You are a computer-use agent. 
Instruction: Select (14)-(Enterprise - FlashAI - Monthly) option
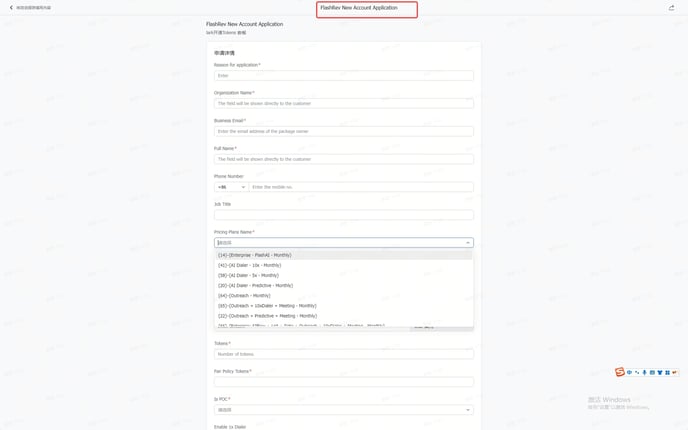[344, 255]
